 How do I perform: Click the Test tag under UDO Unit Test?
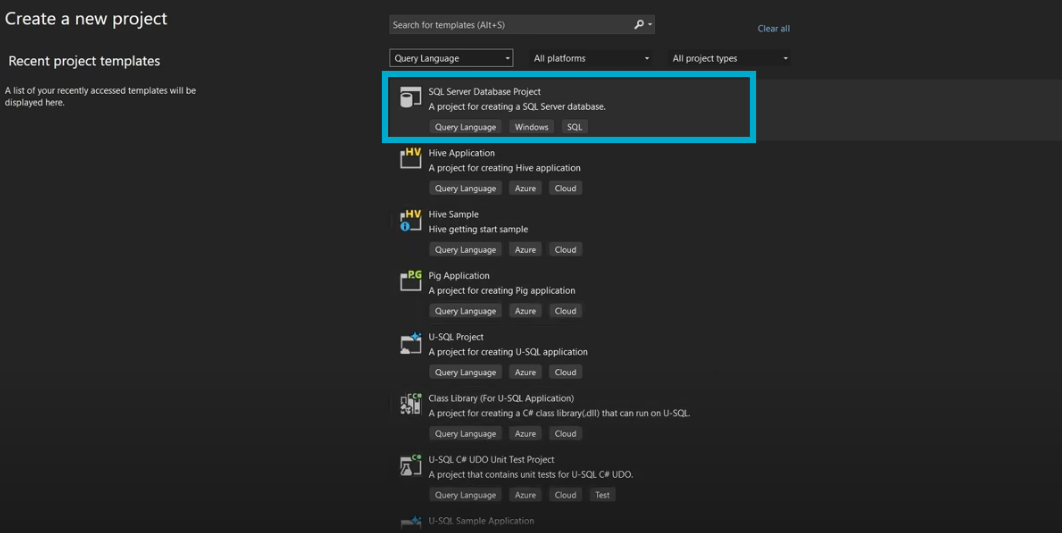[x=602, y=494]
